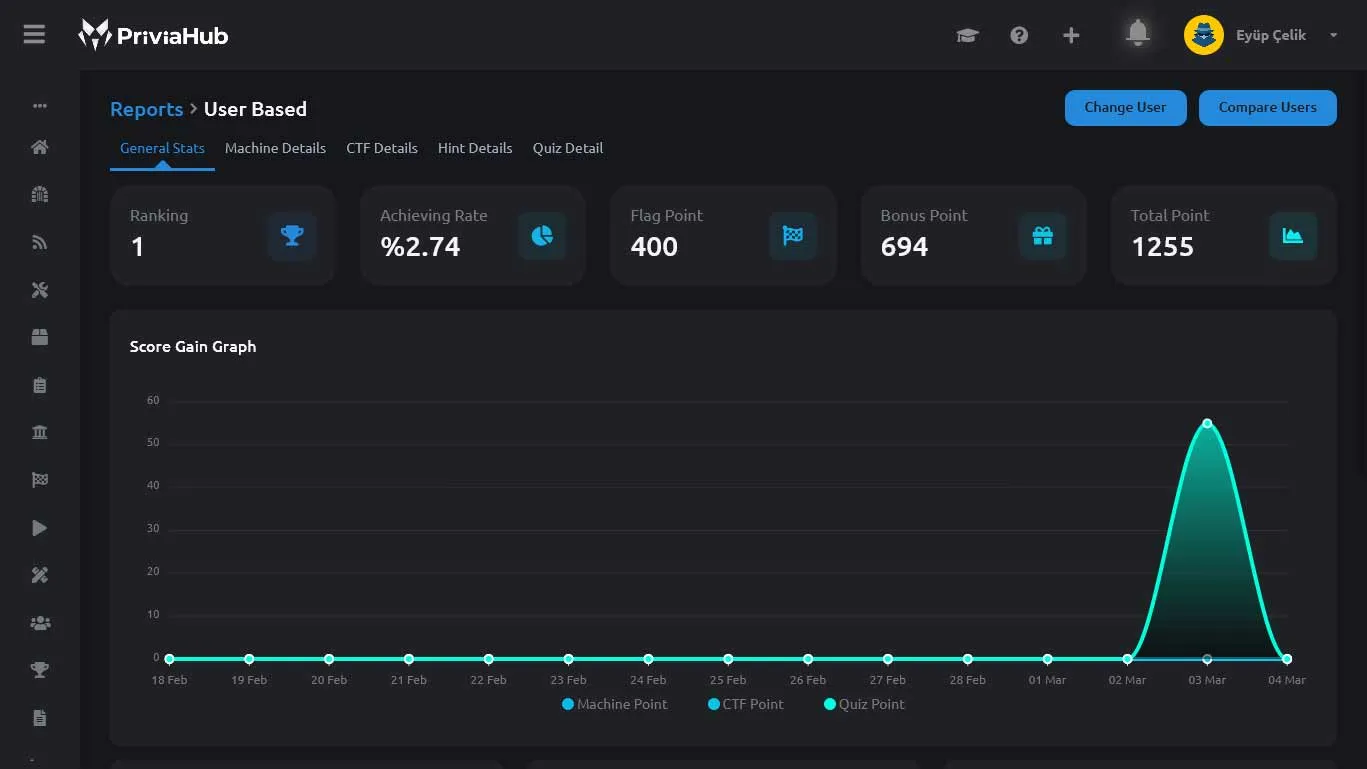This screenshot has height=769, width=1367.
Task: Select the 03 Mar peak data point
Action: point(1207,423)
